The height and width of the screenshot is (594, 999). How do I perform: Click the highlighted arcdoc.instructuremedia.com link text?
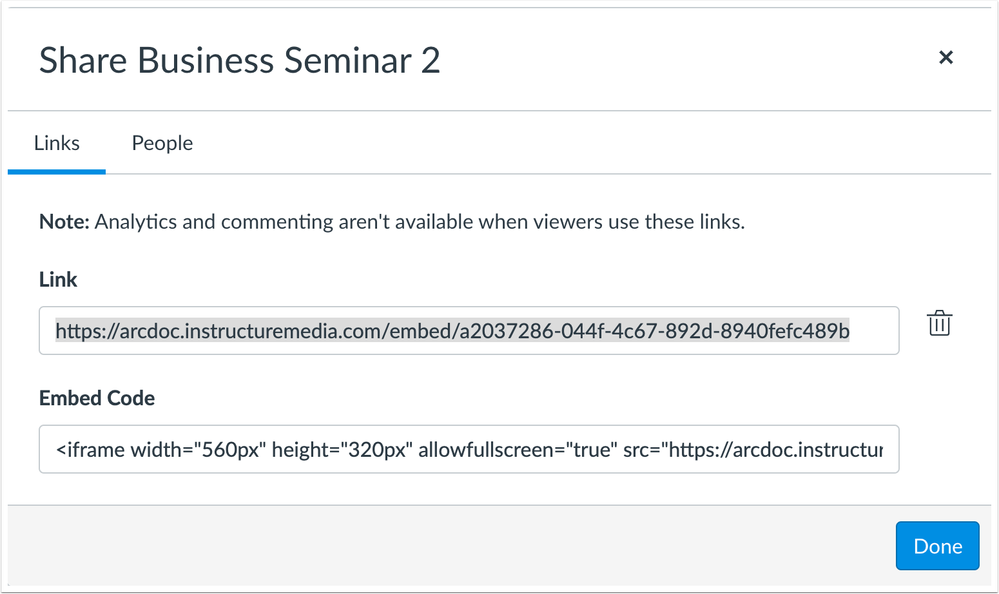451,330
